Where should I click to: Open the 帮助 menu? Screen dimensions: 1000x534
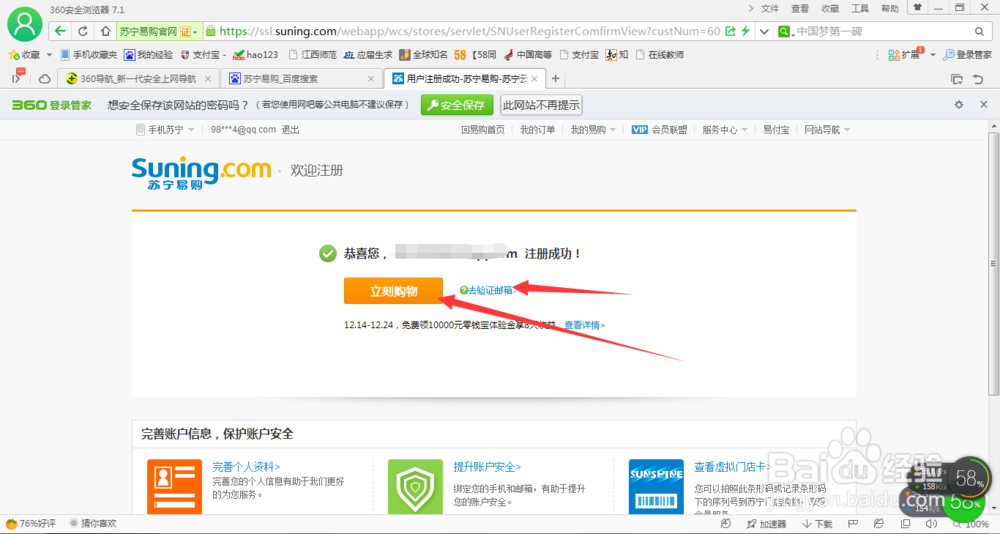click(890, 8)
